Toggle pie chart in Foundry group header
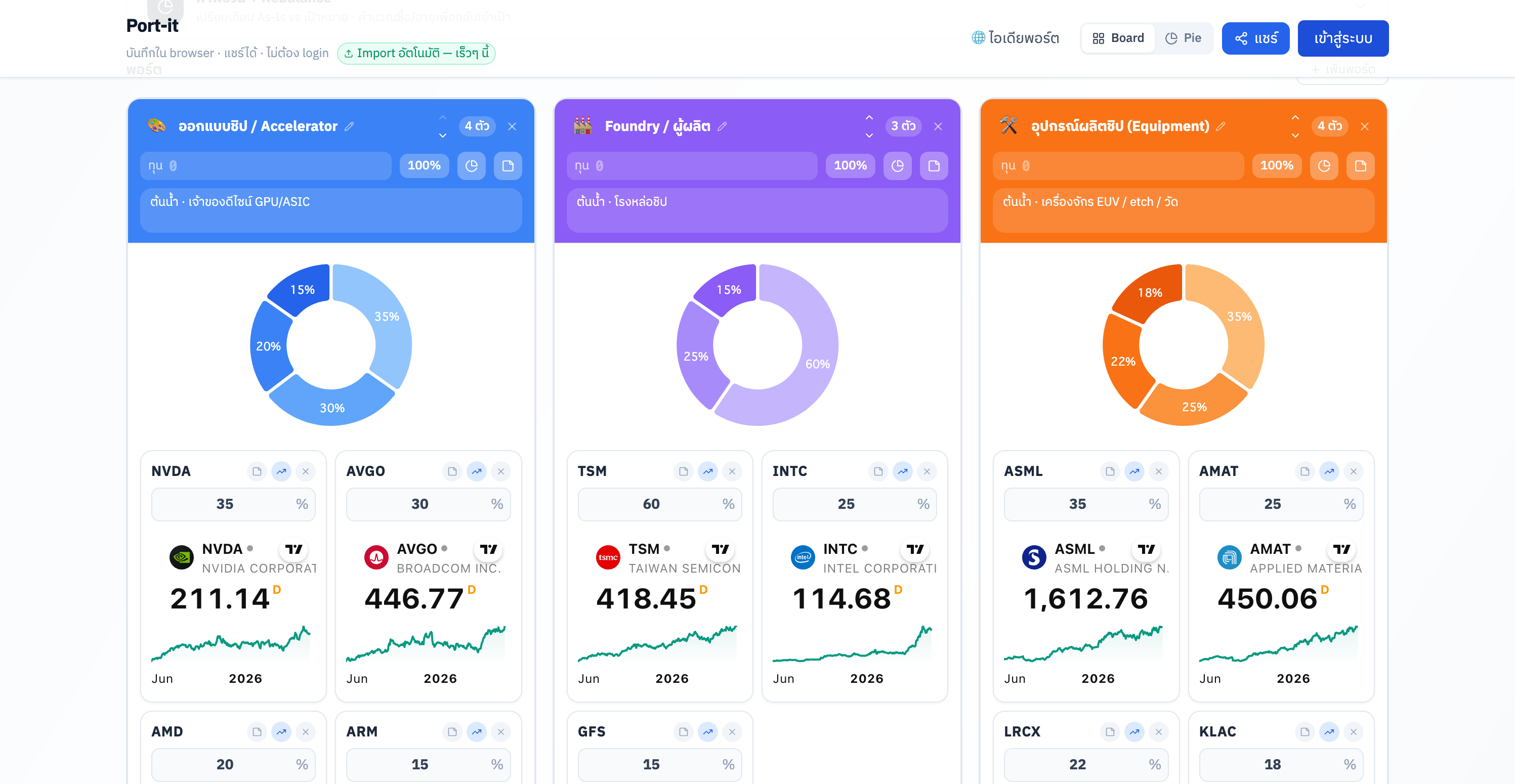The width and height of the screenshot is (1515, 784). (x=898, y=166)
